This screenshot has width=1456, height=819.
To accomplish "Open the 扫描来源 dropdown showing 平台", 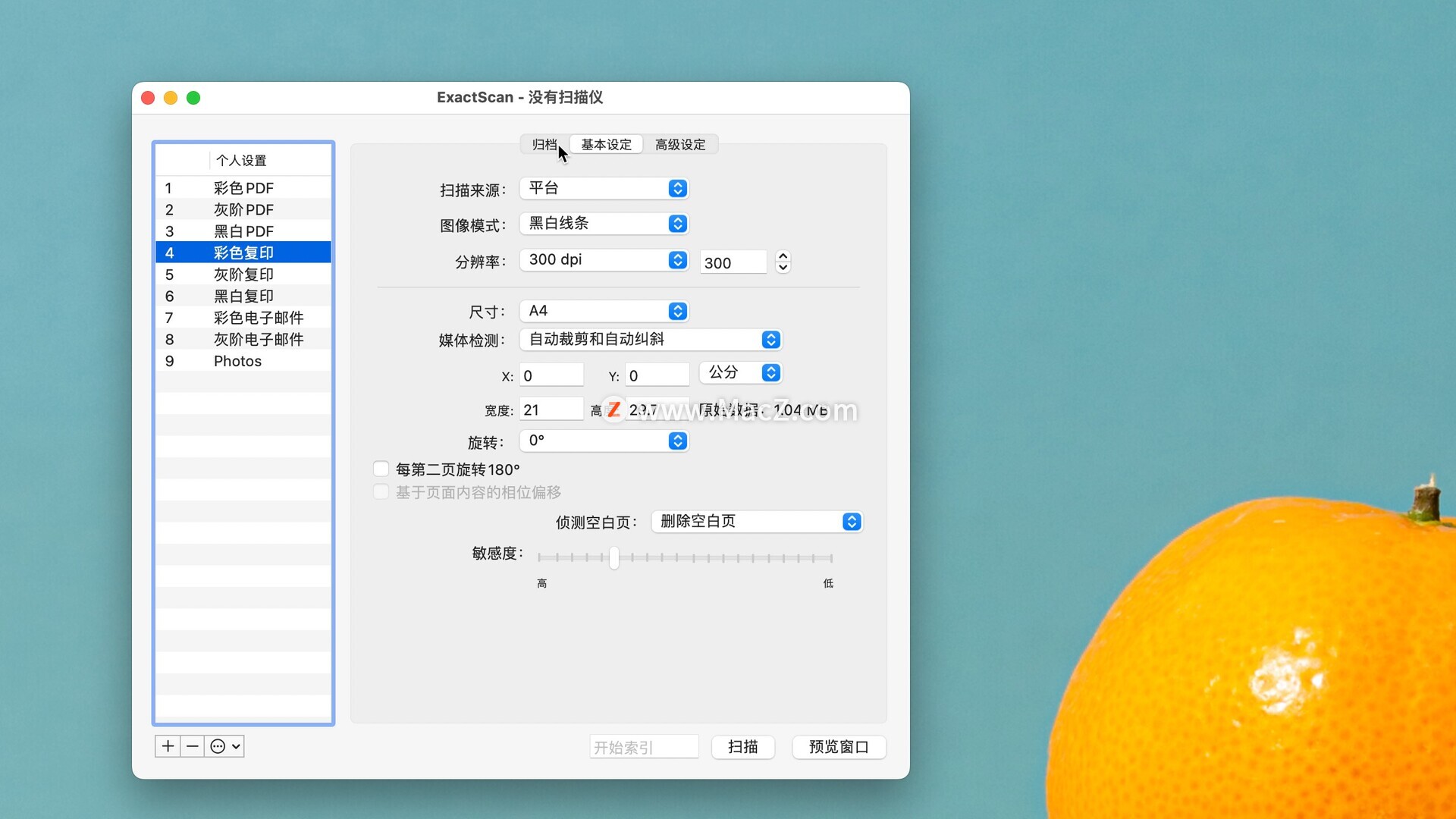I will click(x=604, y=188).
